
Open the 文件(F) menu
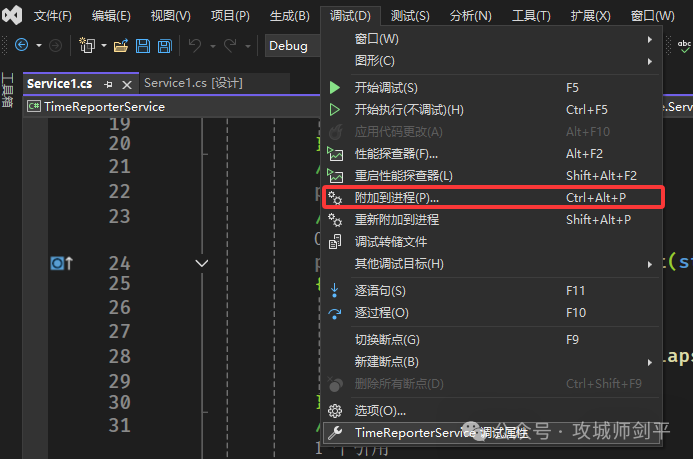point(53,16)
